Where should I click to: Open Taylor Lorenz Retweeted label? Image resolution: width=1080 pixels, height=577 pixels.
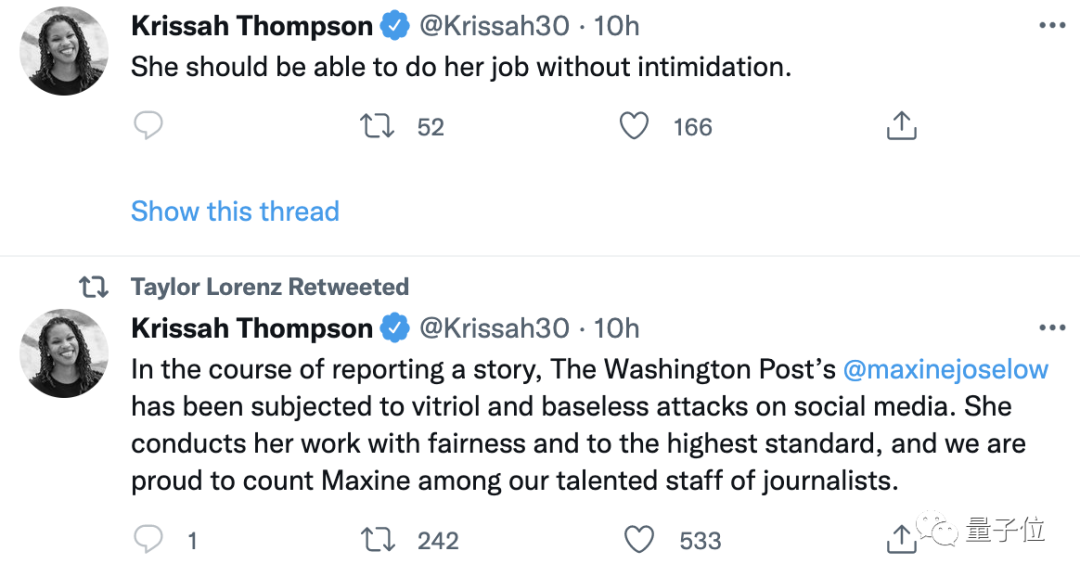pos(270,287)
